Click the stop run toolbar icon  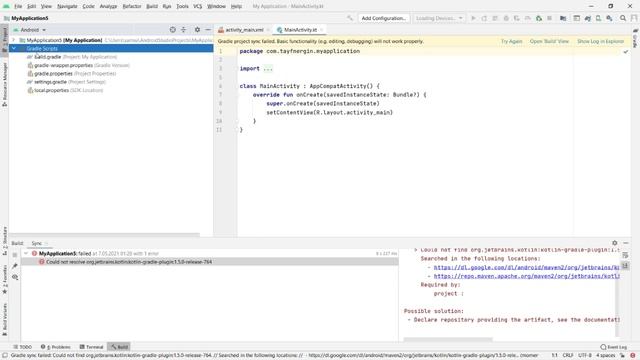549,18
